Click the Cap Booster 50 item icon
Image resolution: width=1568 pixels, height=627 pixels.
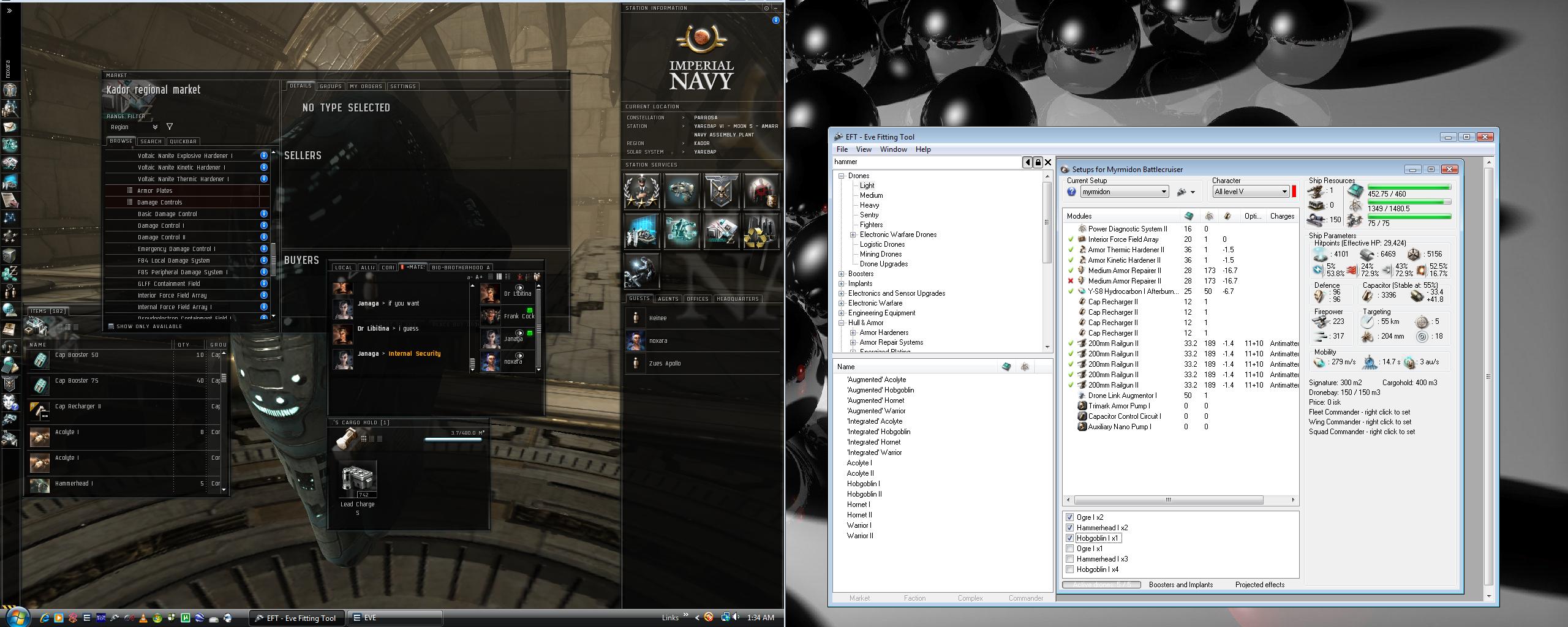click(x=40, y=359)
